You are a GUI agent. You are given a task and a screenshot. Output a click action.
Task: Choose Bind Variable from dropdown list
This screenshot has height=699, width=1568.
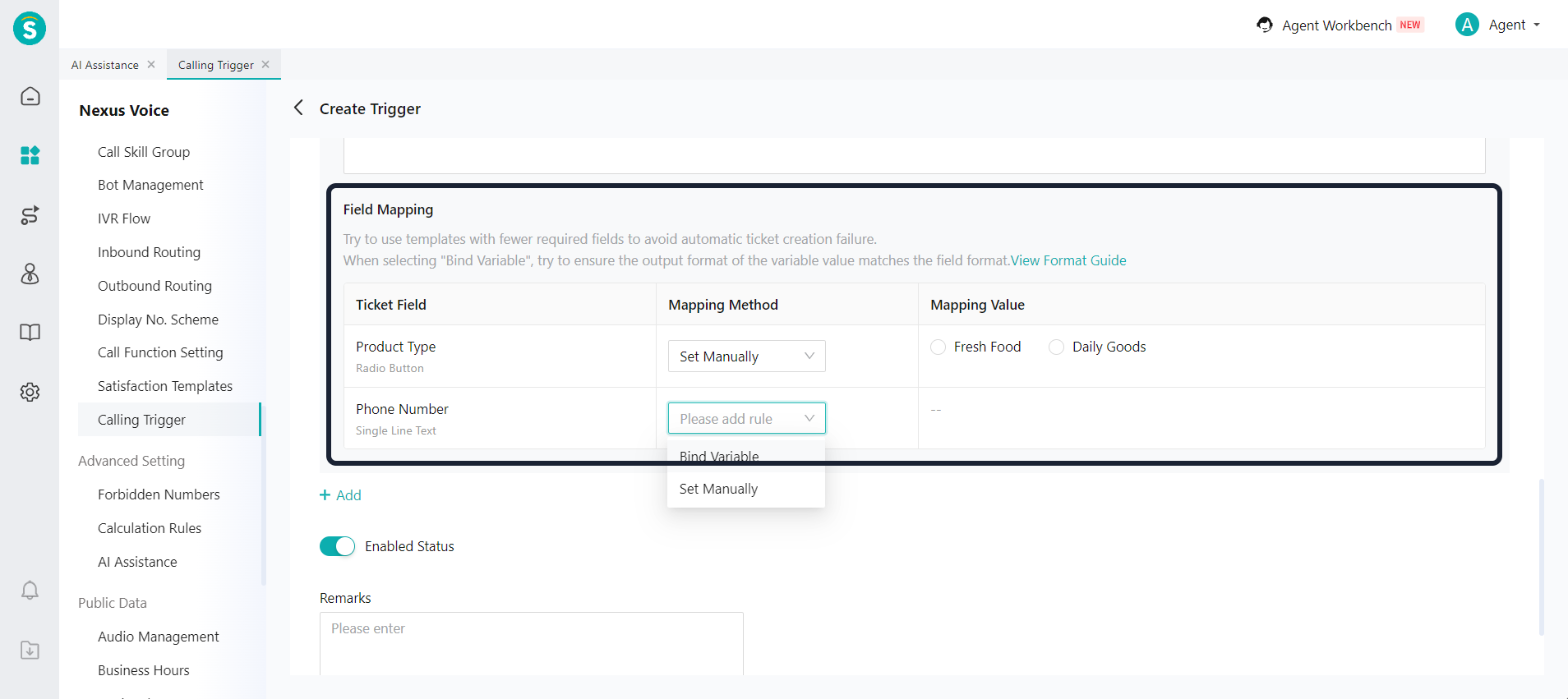click(746, 457)
